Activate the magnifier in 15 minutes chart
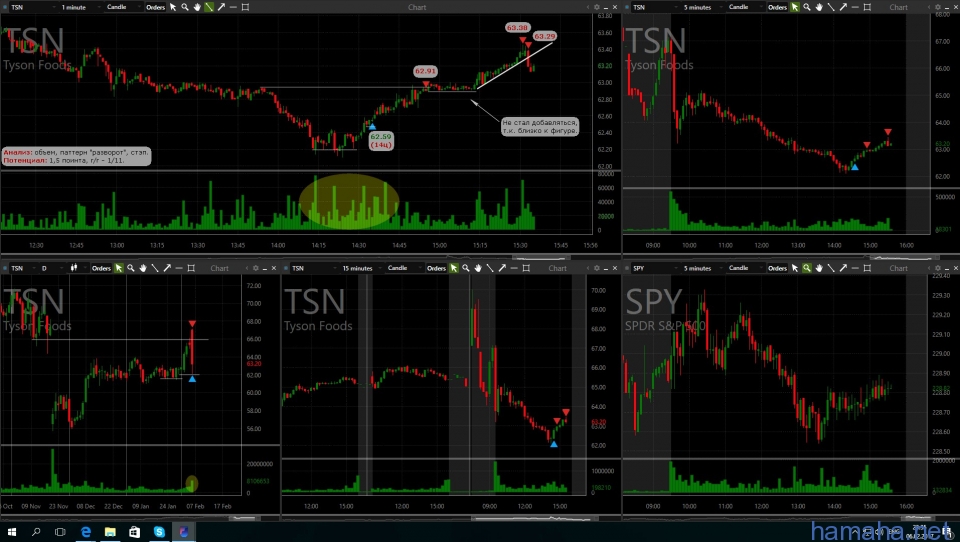 pyautogui.click(x=466, y=268)
